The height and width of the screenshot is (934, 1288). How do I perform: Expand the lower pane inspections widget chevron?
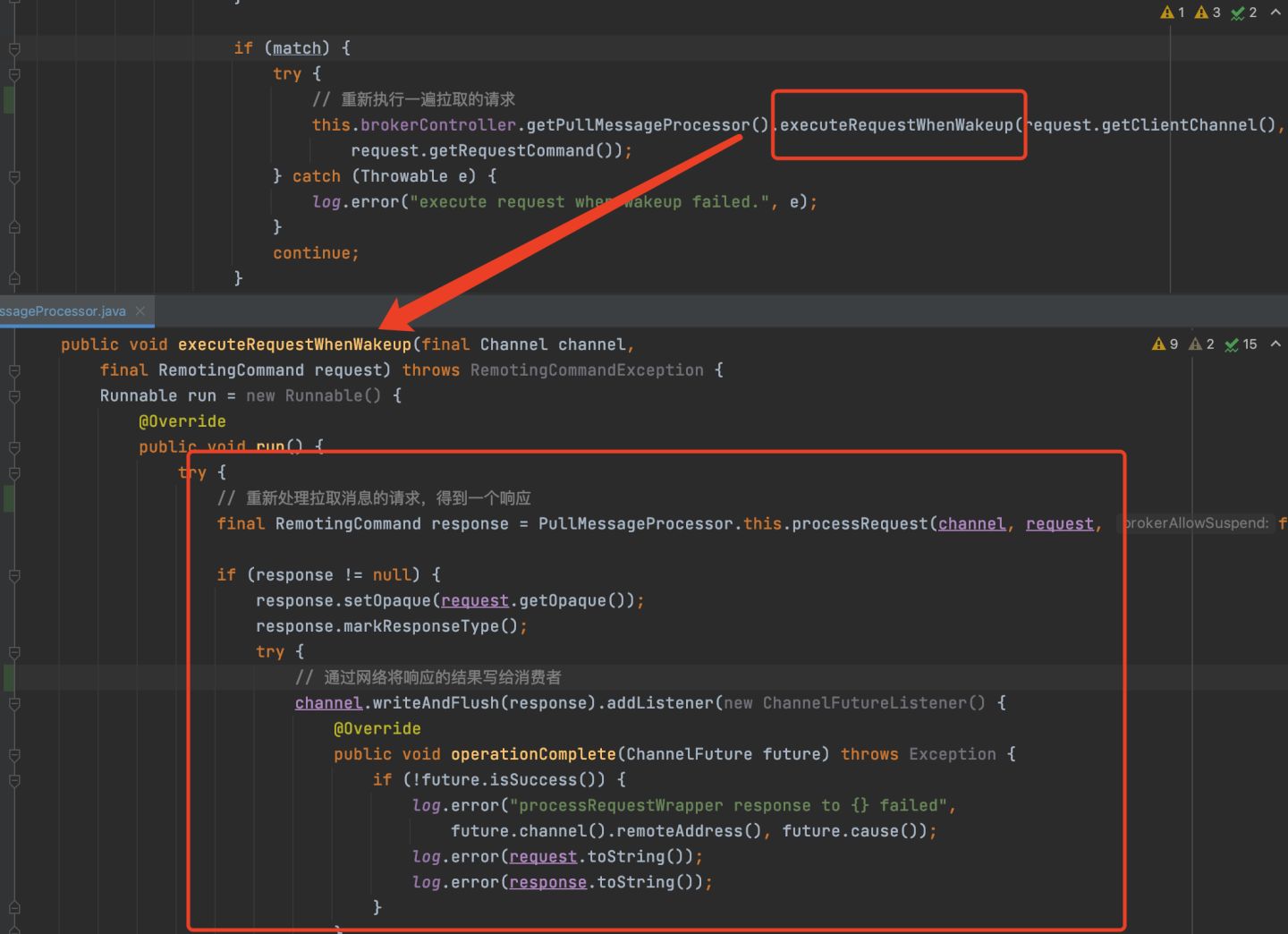pos(1275,344)
